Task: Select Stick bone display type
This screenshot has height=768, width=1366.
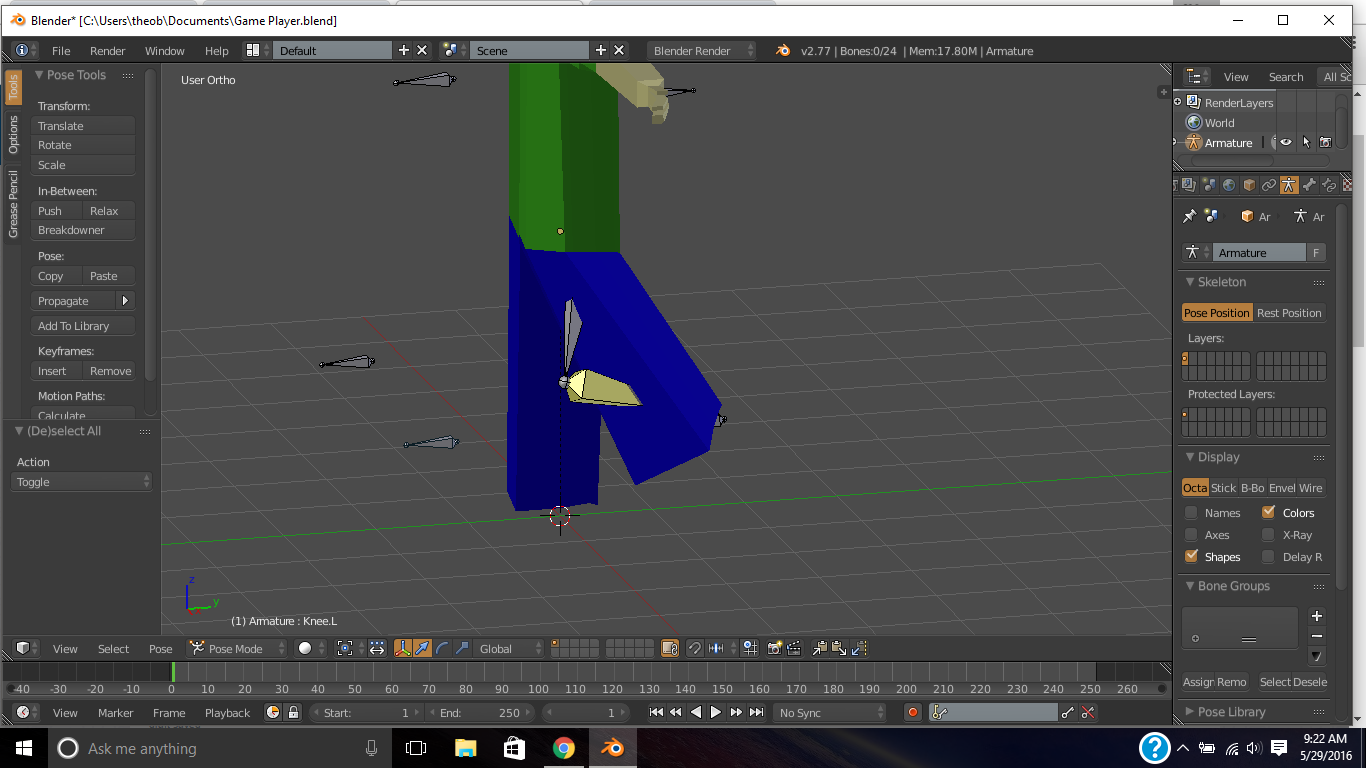Action: coord(1223,488)
